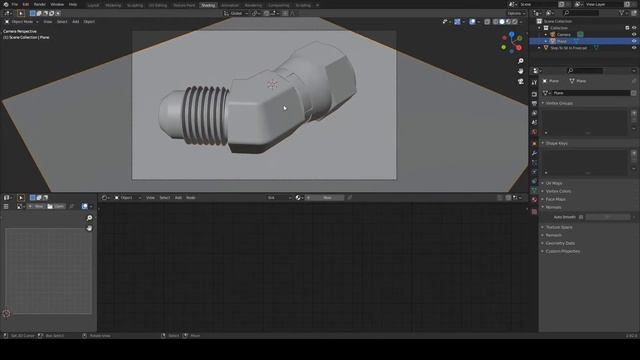640x360 pixels.
Task: Switch viewport to wireframe shading
Action: 496,22
